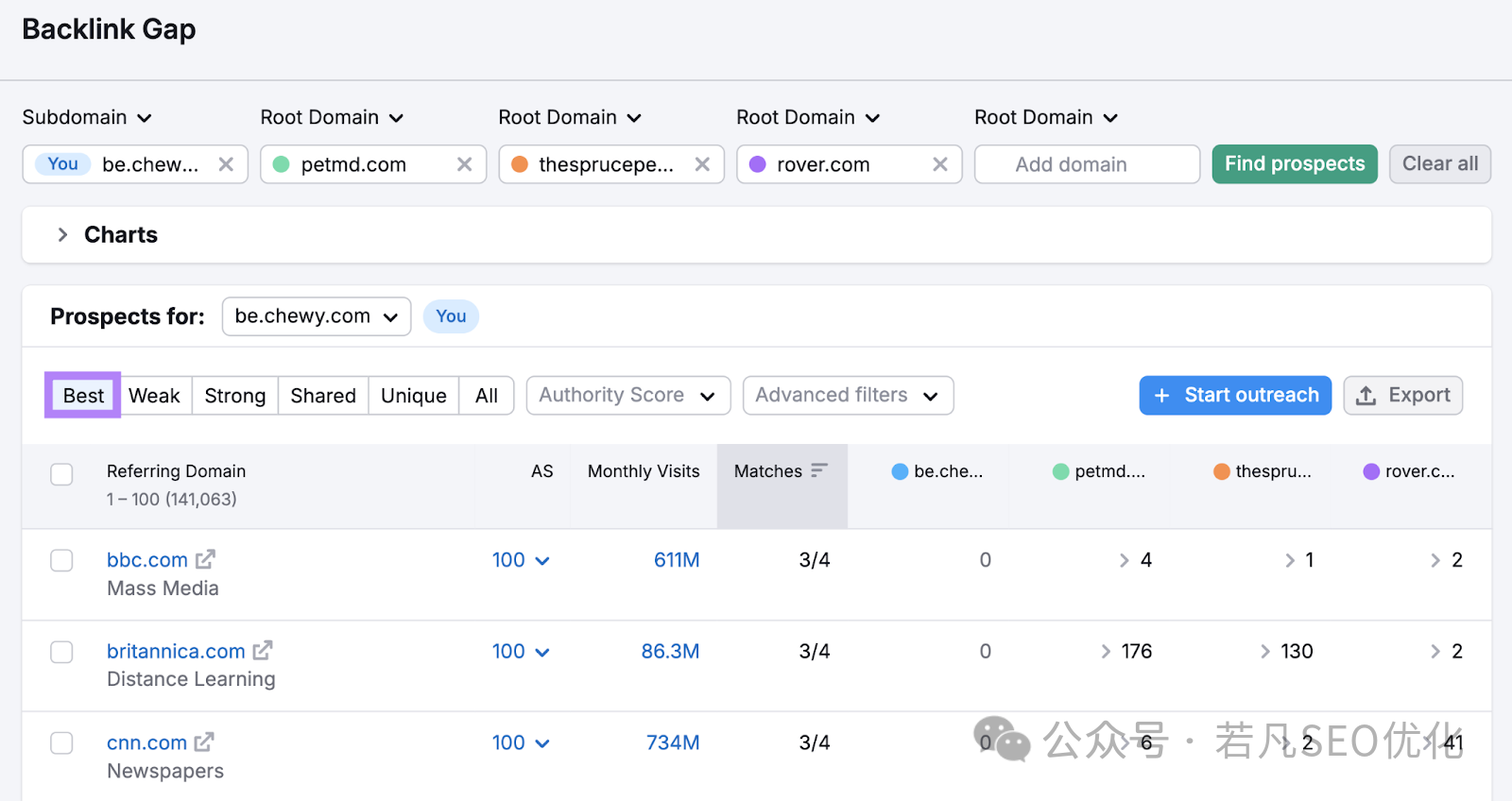Remove the be.chew... domain with its X icon
This screenshot has width=1512, height=801.
[226, 164]
